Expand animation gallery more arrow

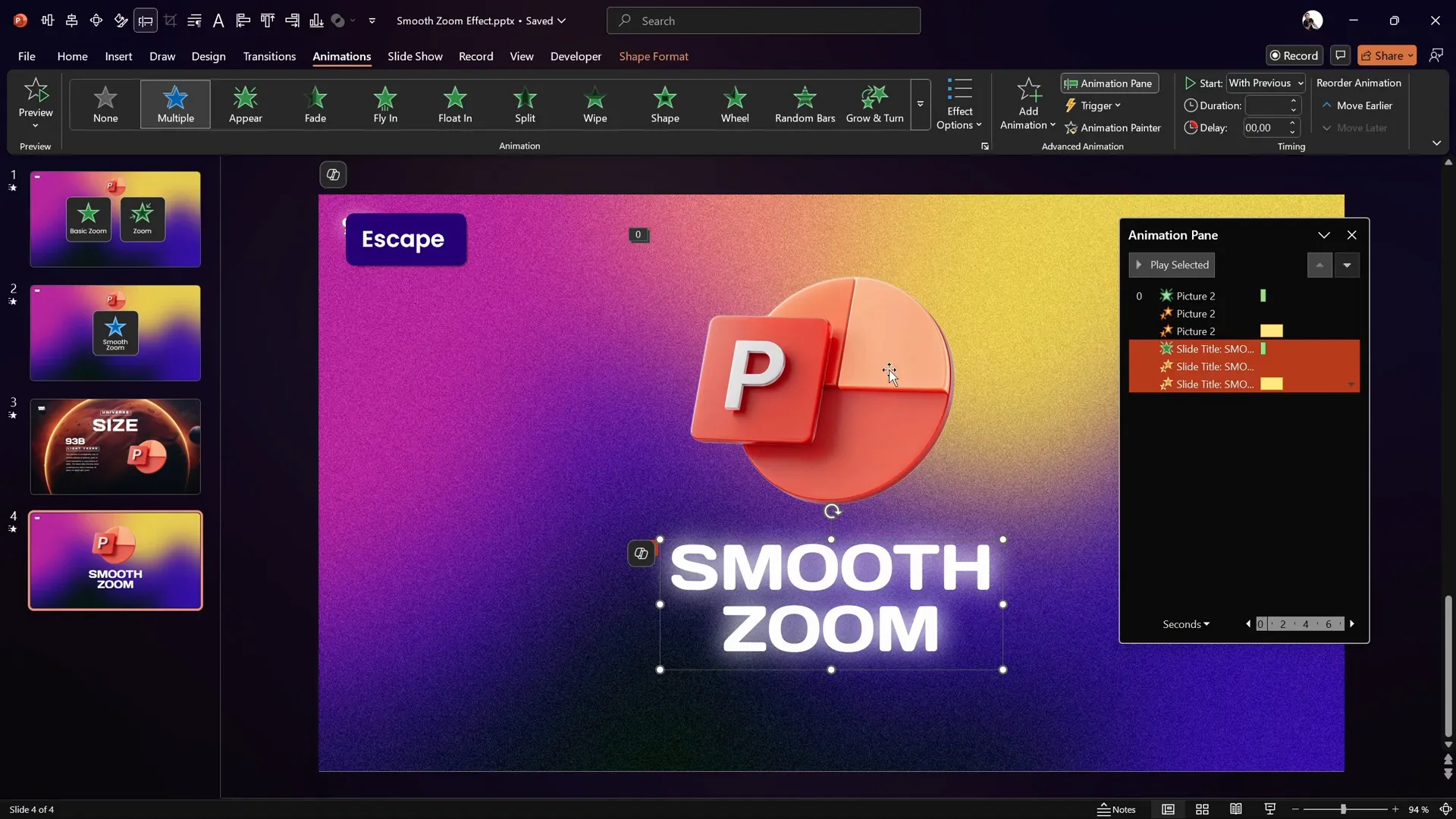[920, 105]
